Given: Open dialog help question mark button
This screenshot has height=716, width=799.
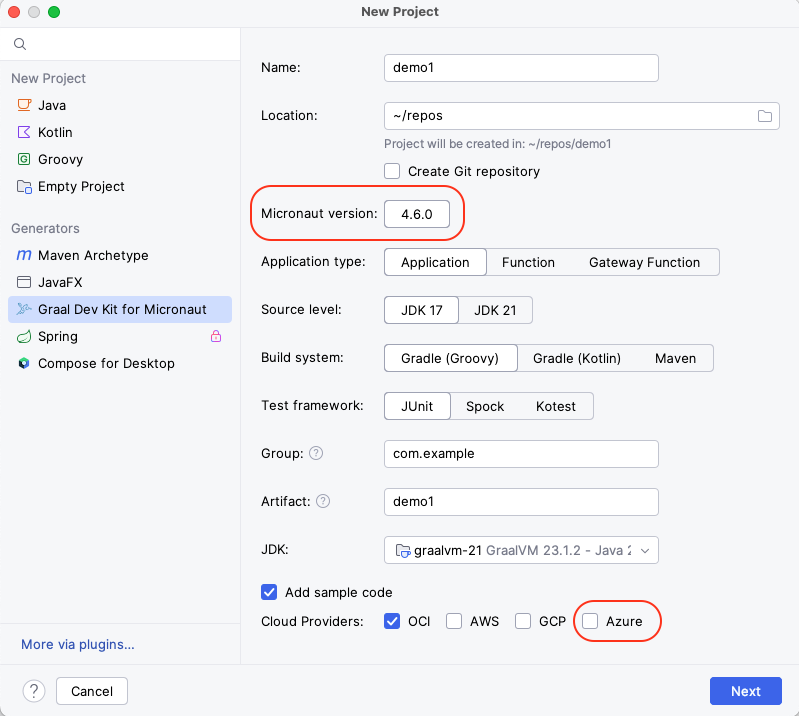Looking at the screenshot, I should 34,691.
